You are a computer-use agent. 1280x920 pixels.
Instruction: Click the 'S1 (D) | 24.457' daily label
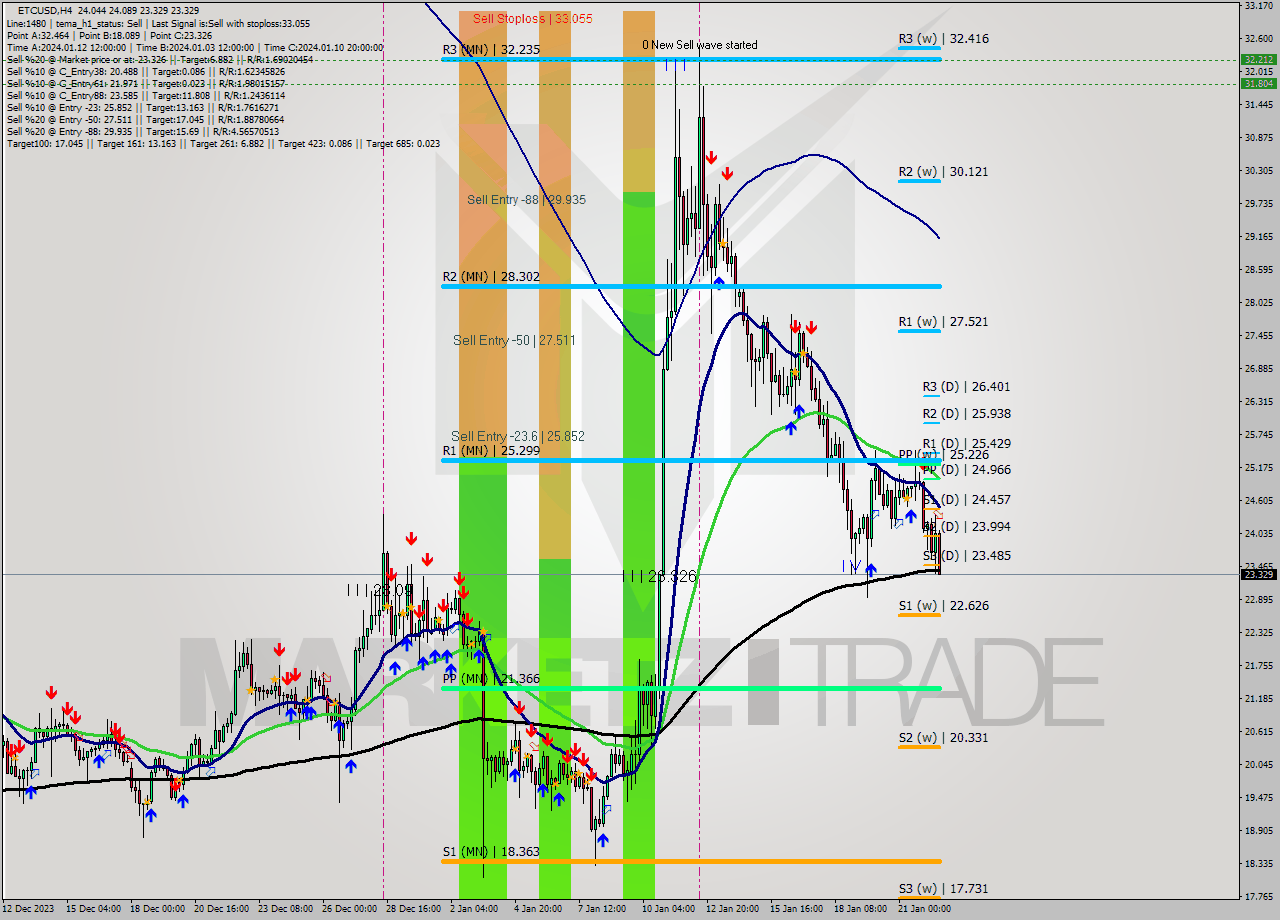(x=966, y=500)
